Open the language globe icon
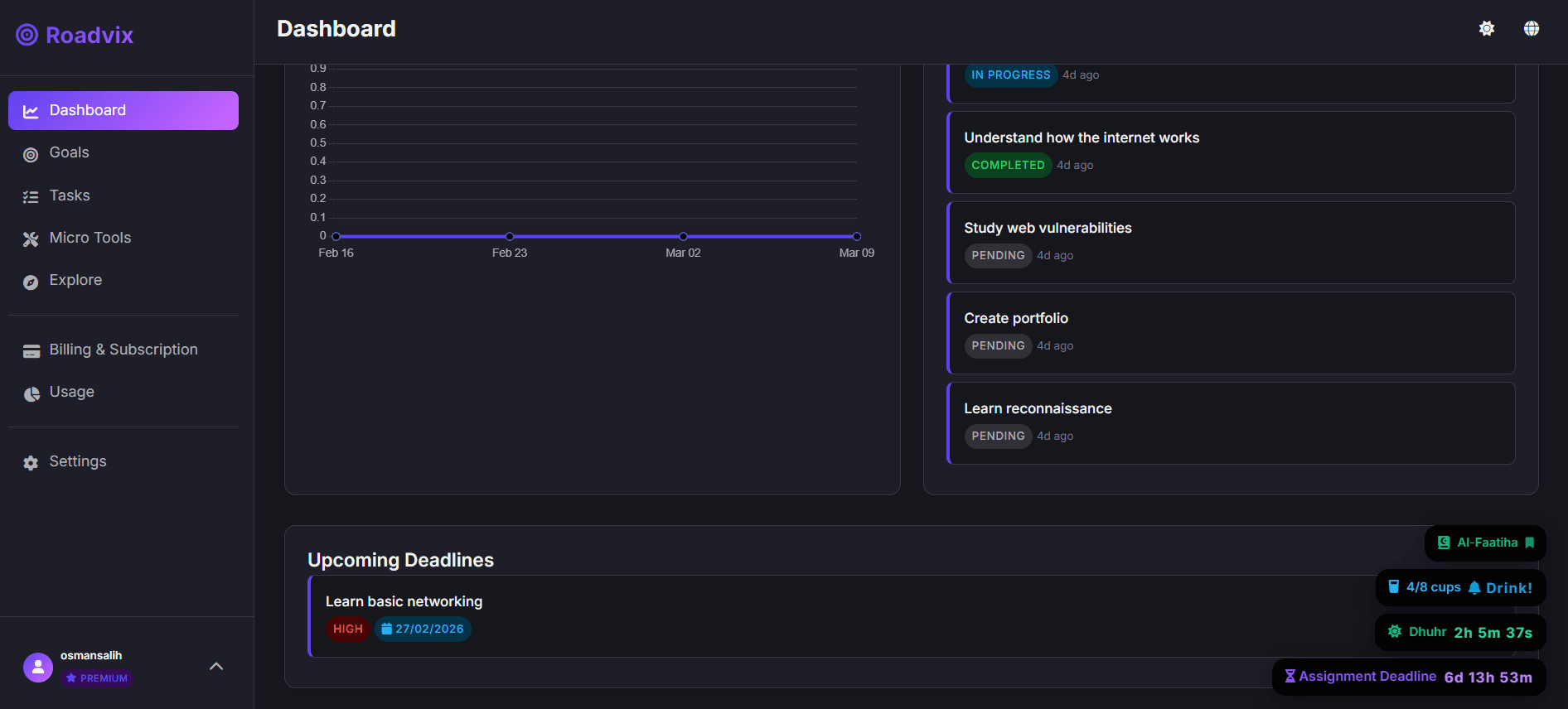Viewport: 1568px width, 709px height. [x=1532, y=29]
